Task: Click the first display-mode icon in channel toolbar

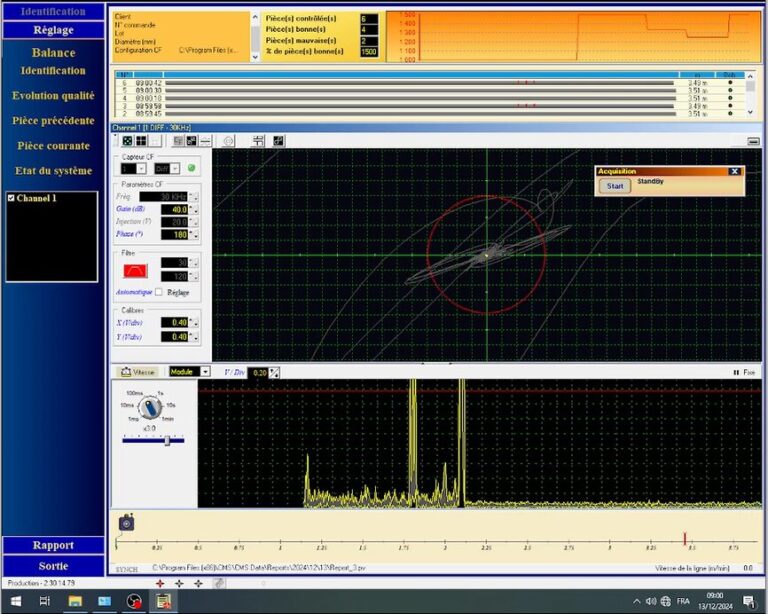Action: click(128, 141)
